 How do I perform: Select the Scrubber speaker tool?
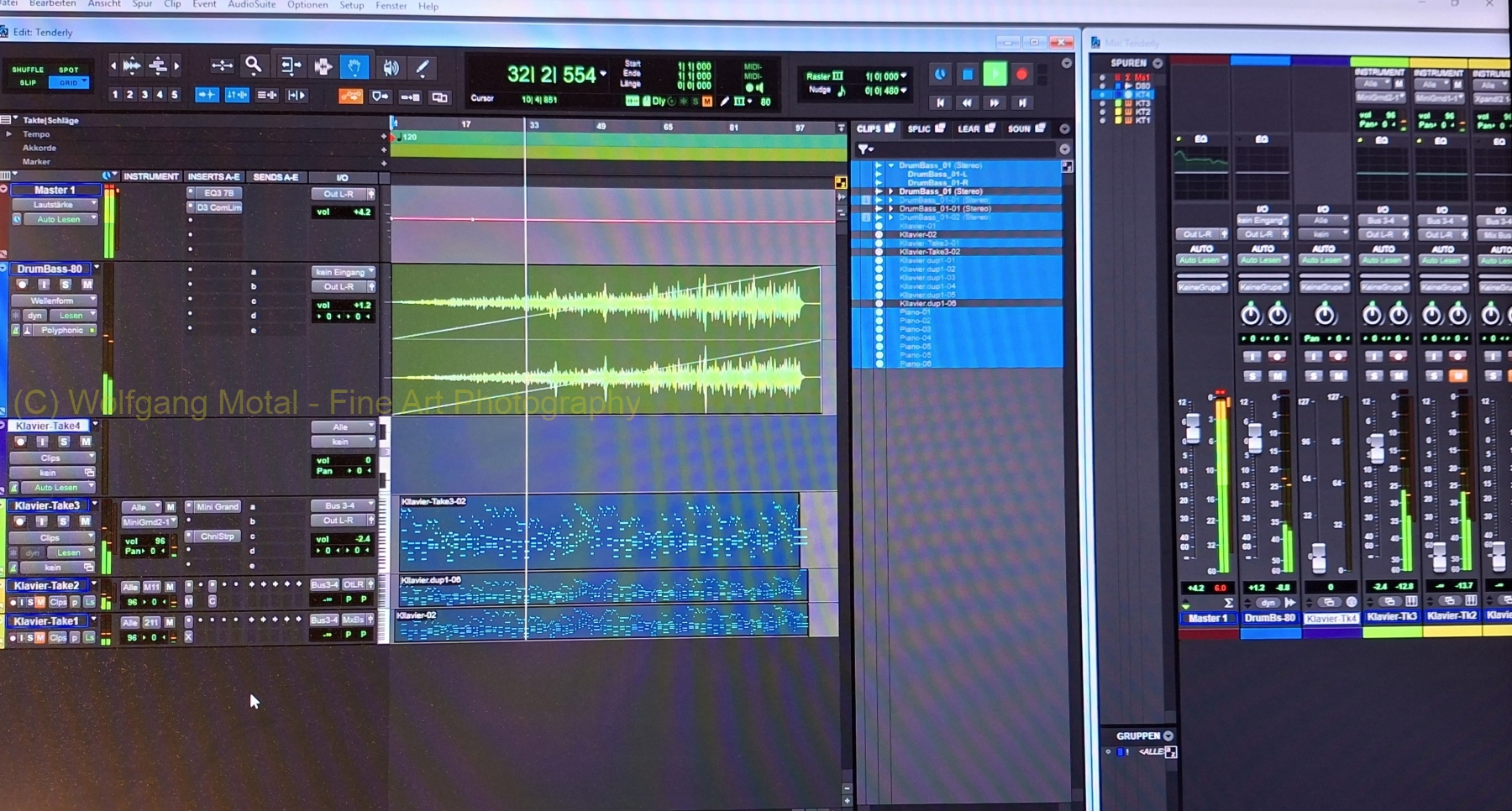point(391,67)
